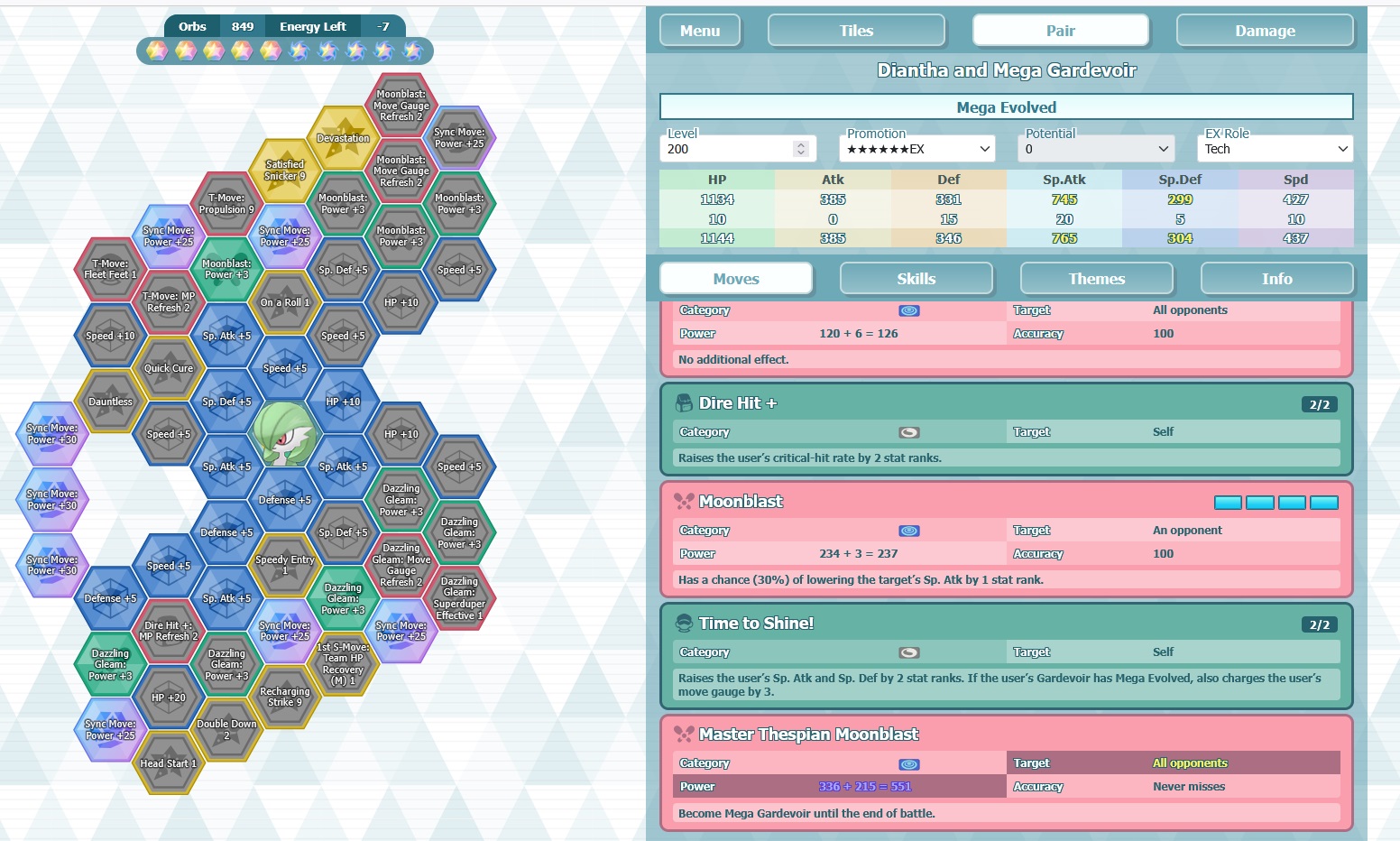Click the Master Thespian Moonblast move name

tap(808, 735)
